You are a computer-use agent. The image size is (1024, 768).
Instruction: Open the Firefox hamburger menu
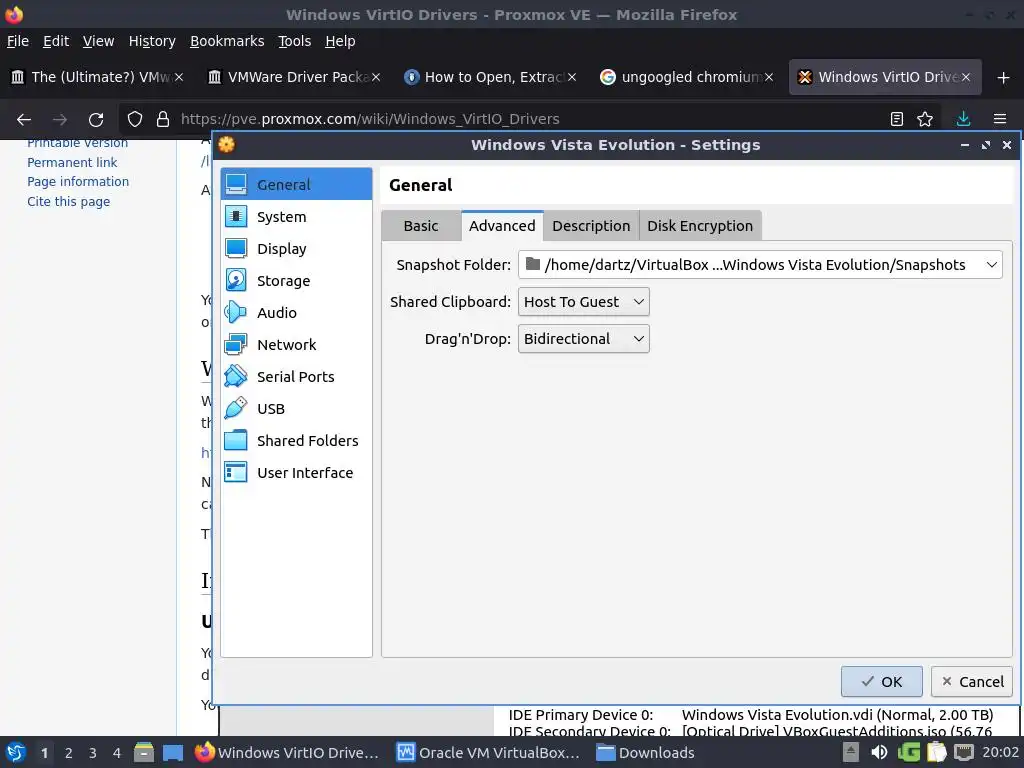pyautogui.click(x=1000, y=119)
